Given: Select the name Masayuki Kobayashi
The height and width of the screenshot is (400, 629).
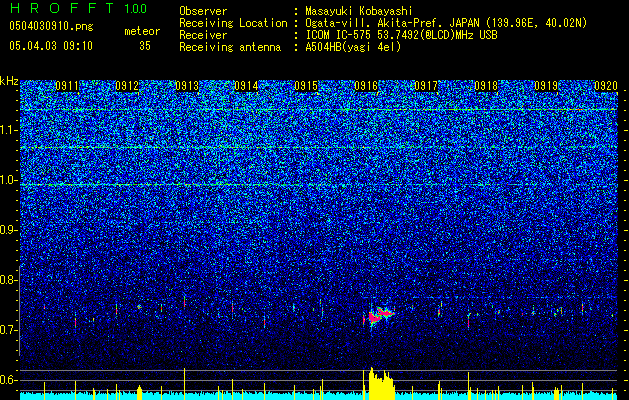Looking at the screenshot, I should pyautogui.click(x=359, y=11).
